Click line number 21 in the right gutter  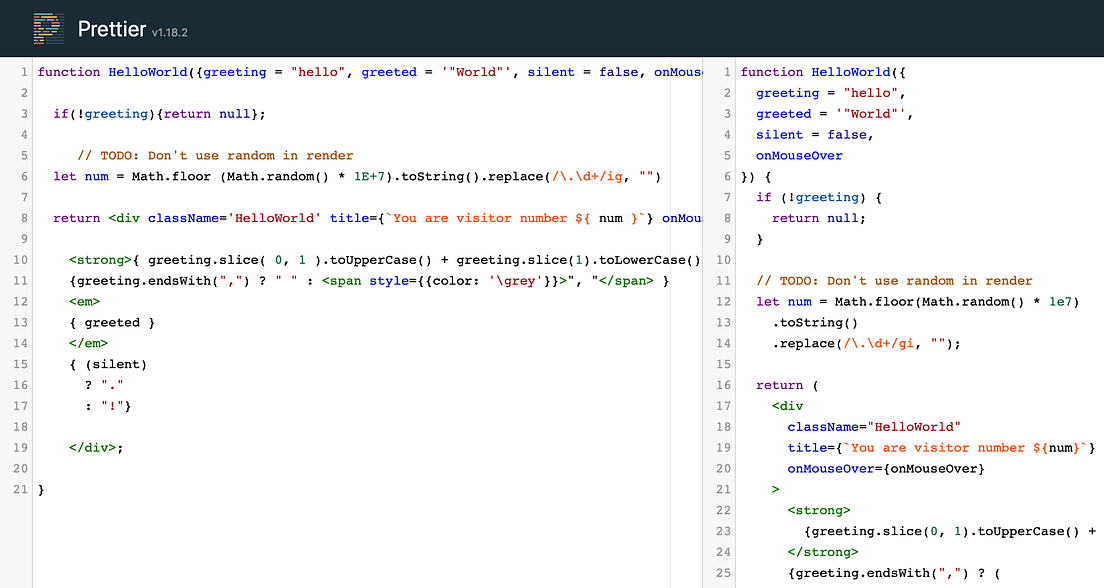pyautogui.click(x=723, y=489)
